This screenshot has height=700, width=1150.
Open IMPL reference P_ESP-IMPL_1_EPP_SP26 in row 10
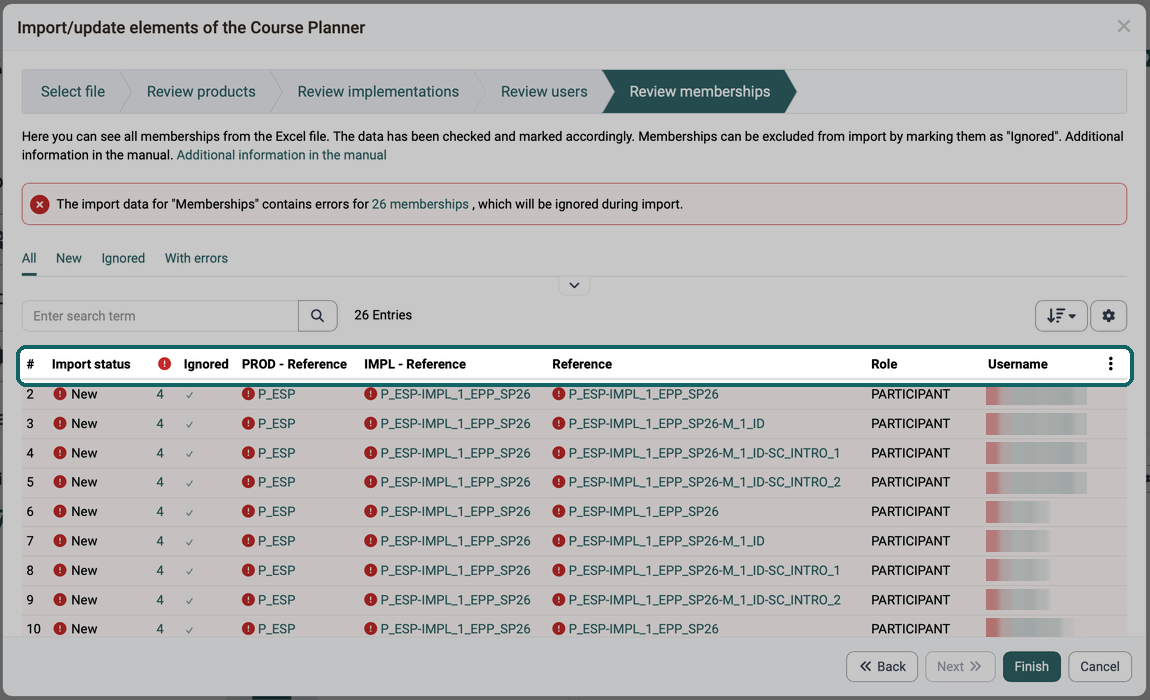(455, 629)
